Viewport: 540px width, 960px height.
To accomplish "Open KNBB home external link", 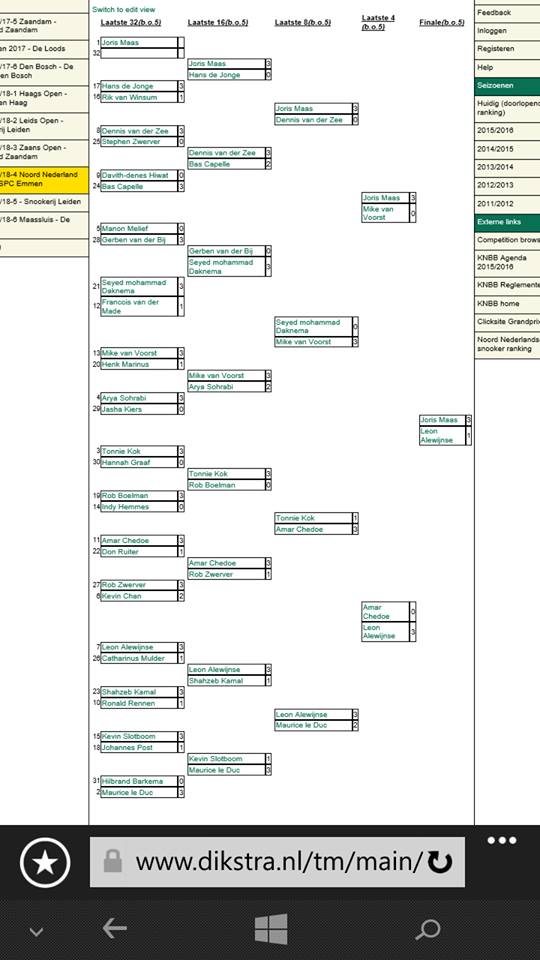I will click(507, 304).
